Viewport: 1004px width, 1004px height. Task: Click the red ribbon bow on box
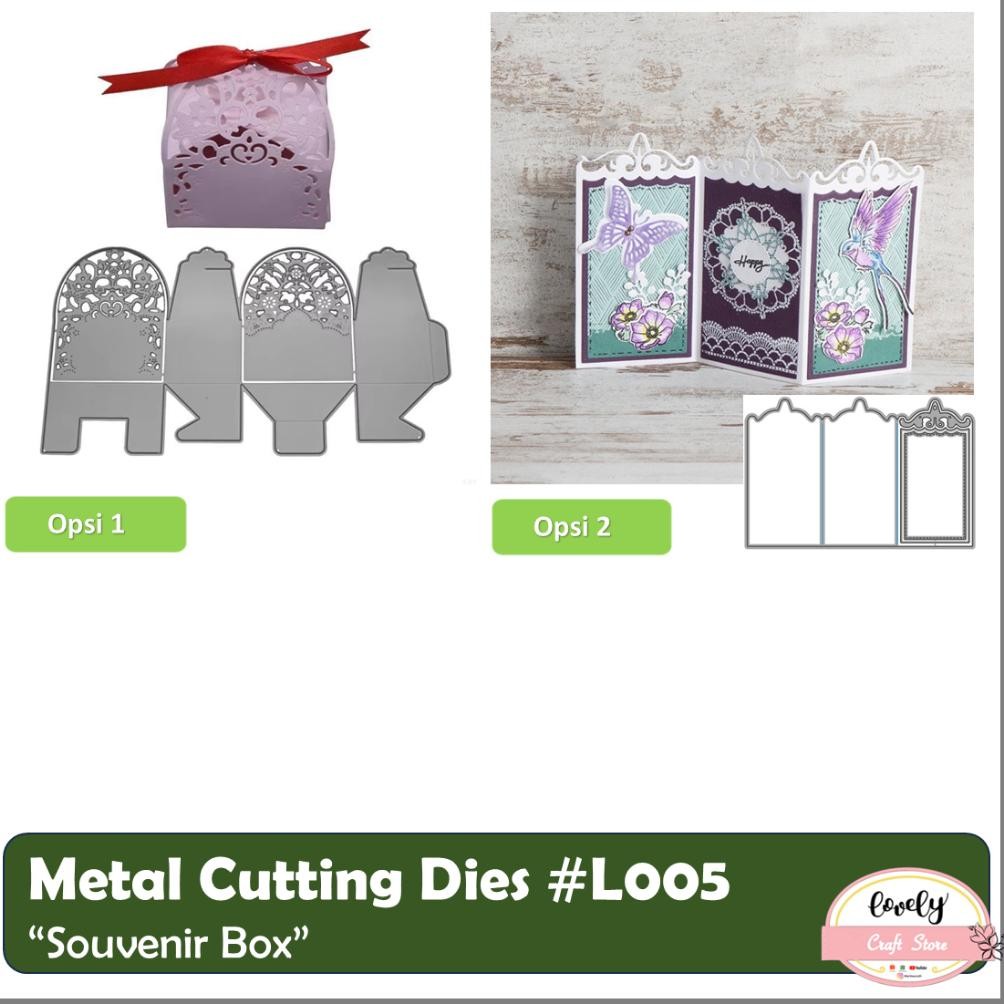click(234, 61)
